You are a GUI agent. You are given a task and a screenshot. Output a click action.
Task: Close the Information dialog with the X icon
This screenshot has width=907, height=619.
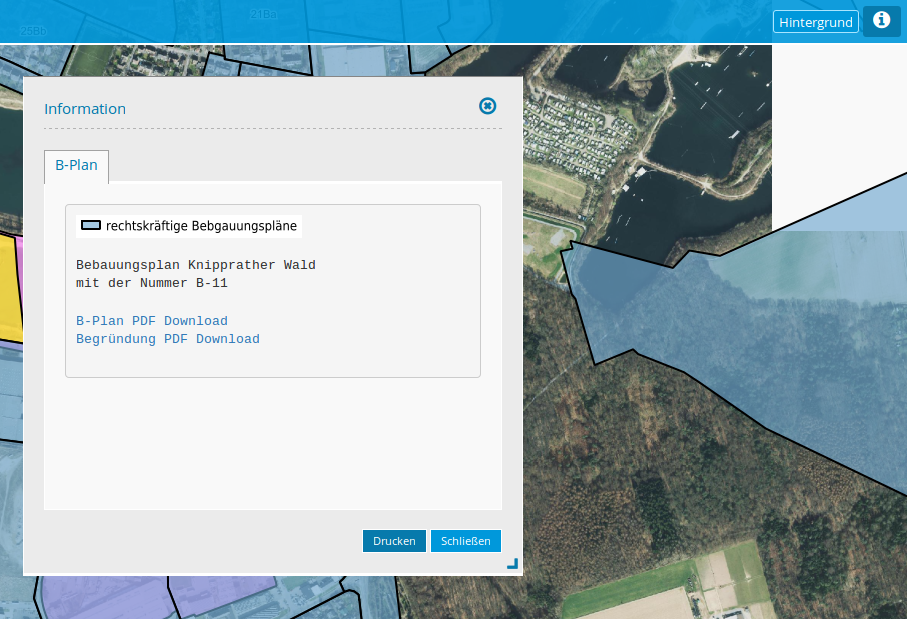click(x=487, y=106)
